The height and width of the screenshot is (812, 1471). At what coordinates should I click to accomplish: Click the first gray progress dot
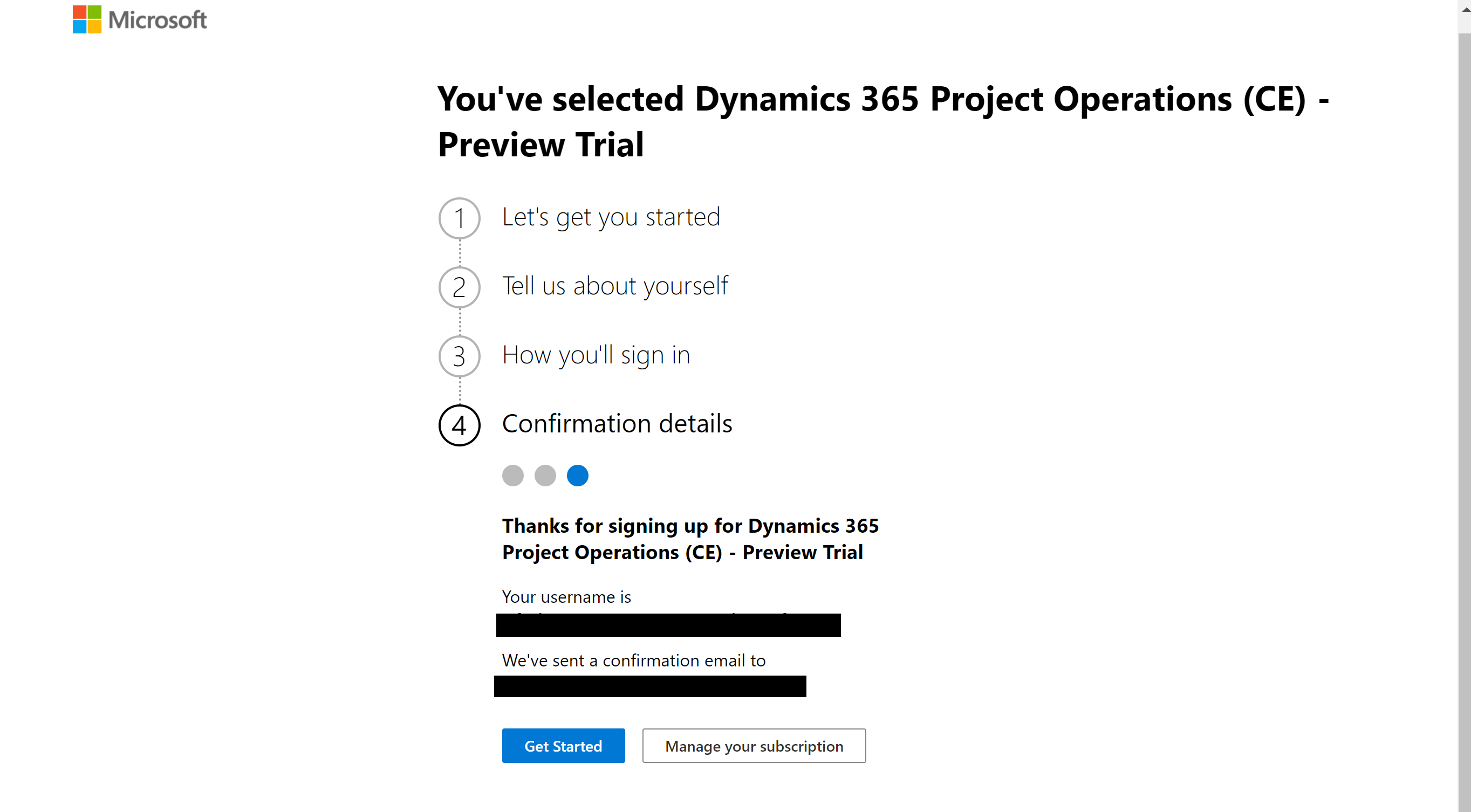513,476
